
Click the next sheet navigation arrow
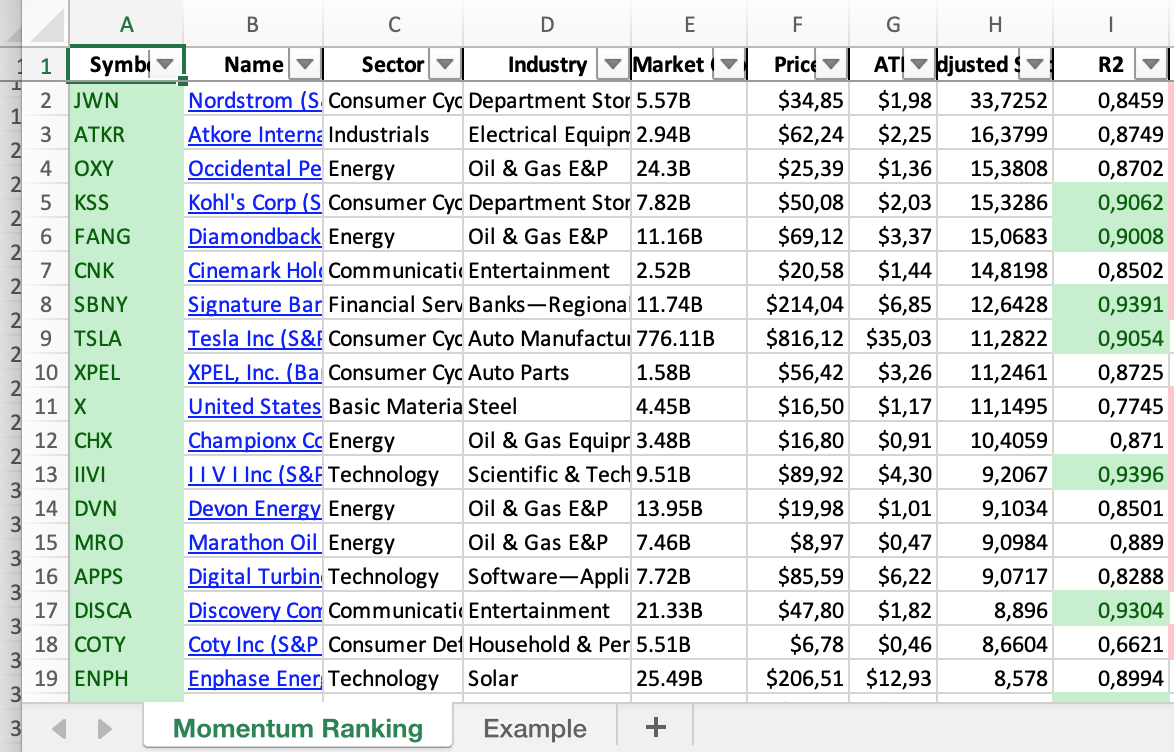(104, 728)
